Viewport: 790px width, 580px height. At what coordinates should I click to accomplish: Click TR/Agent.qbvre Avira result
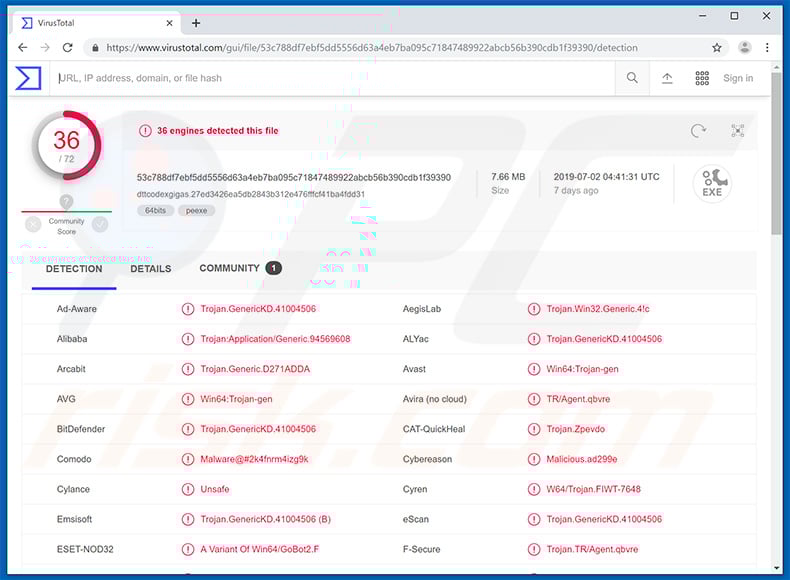578,399
